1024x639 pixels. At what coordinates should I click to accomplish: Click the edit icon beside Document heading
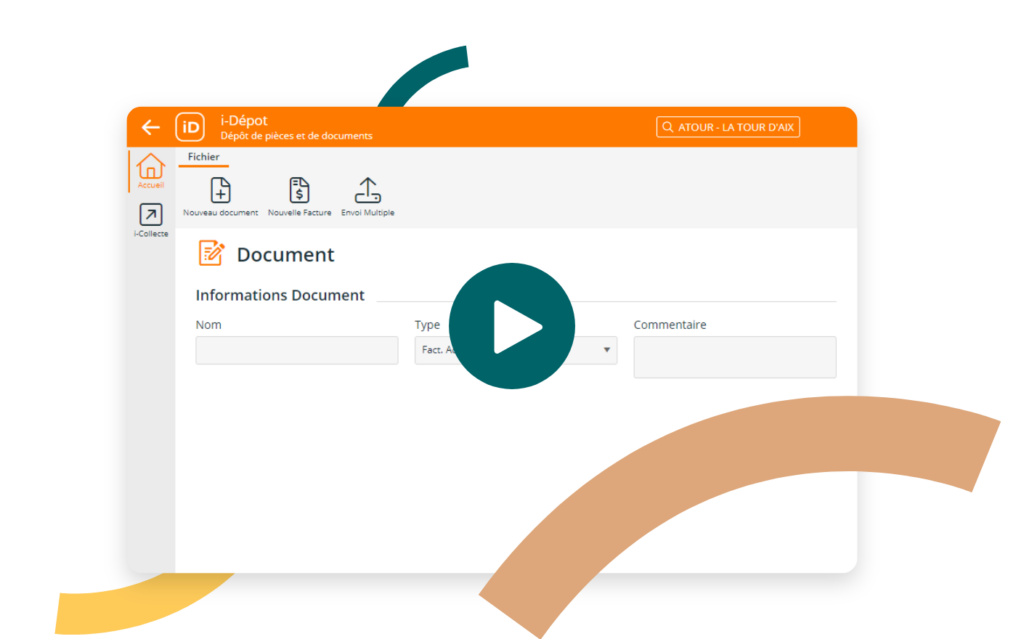(x=211, y=254)
